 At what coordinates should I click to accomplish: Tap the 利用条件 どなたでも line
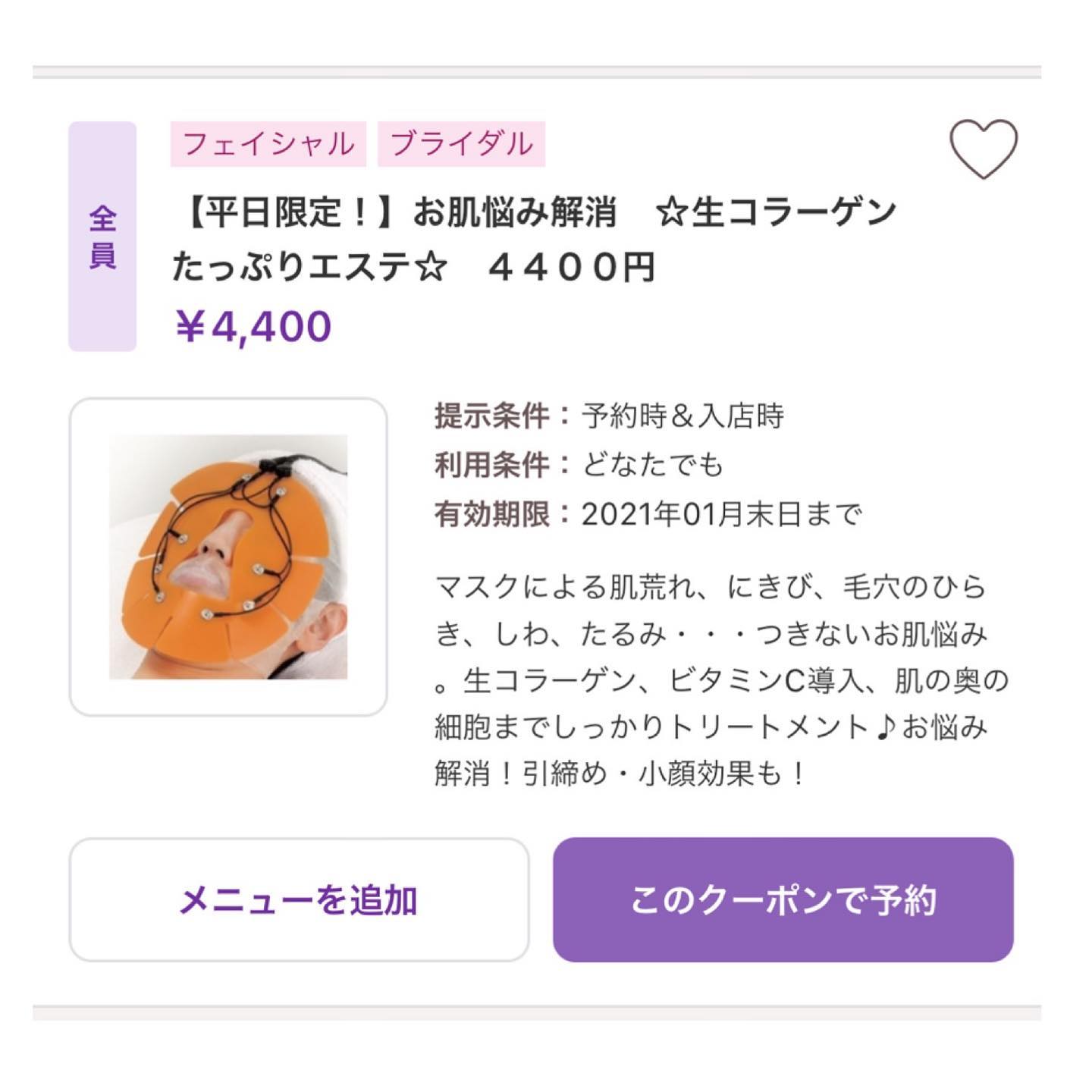pyautogui.click(x=579, y=465)
